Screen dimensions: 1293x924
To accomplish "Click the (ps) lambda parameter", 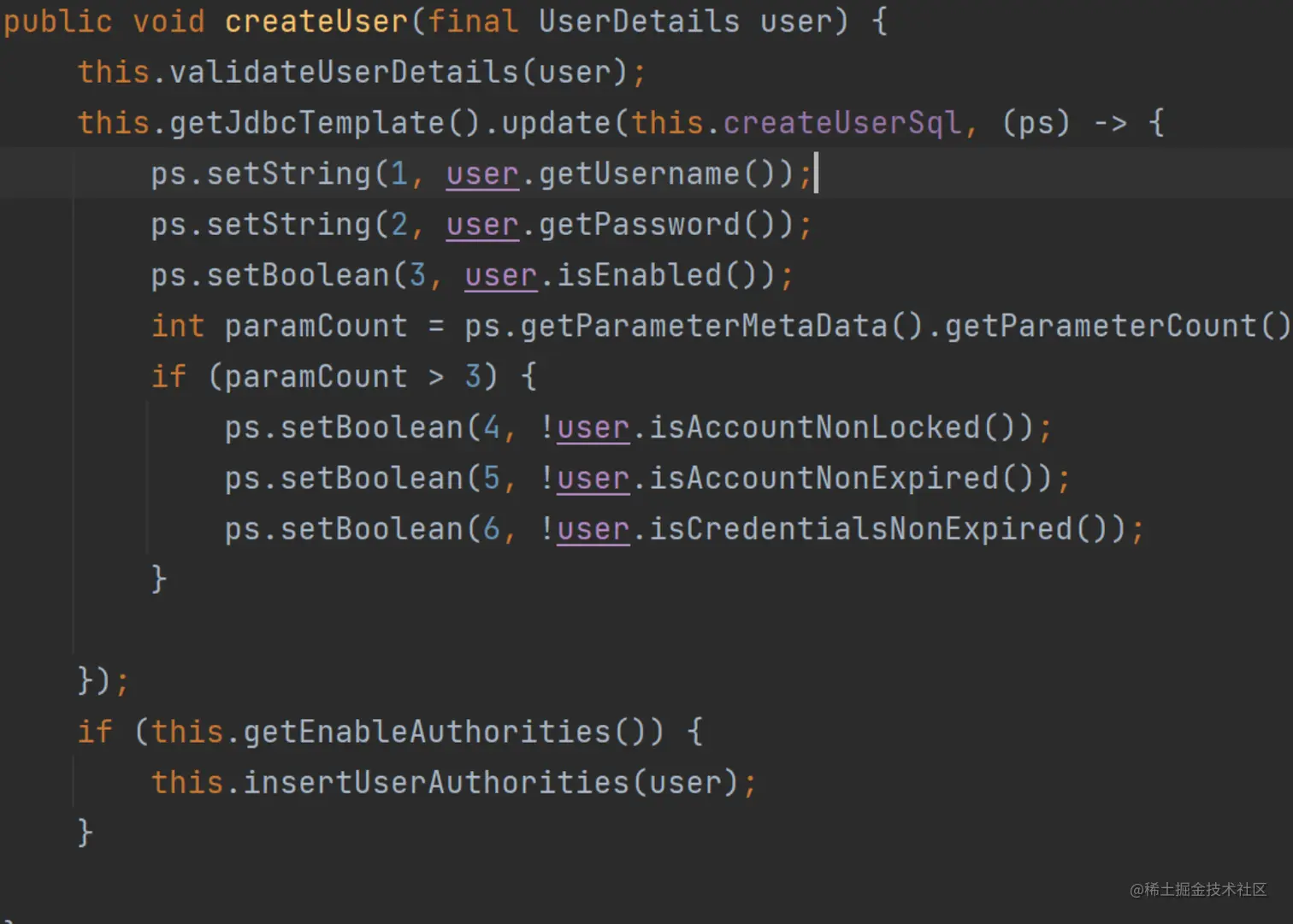I will click(1036, 122).
